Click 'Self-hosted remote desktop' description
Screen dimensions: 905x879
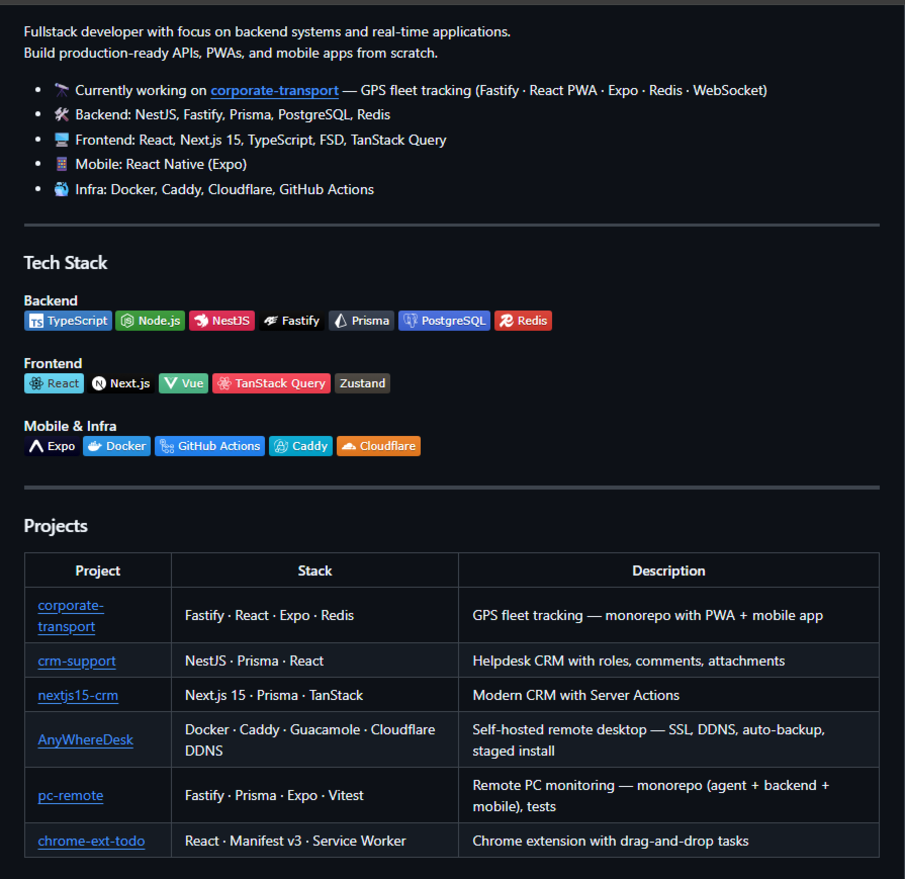coord(668,740)
